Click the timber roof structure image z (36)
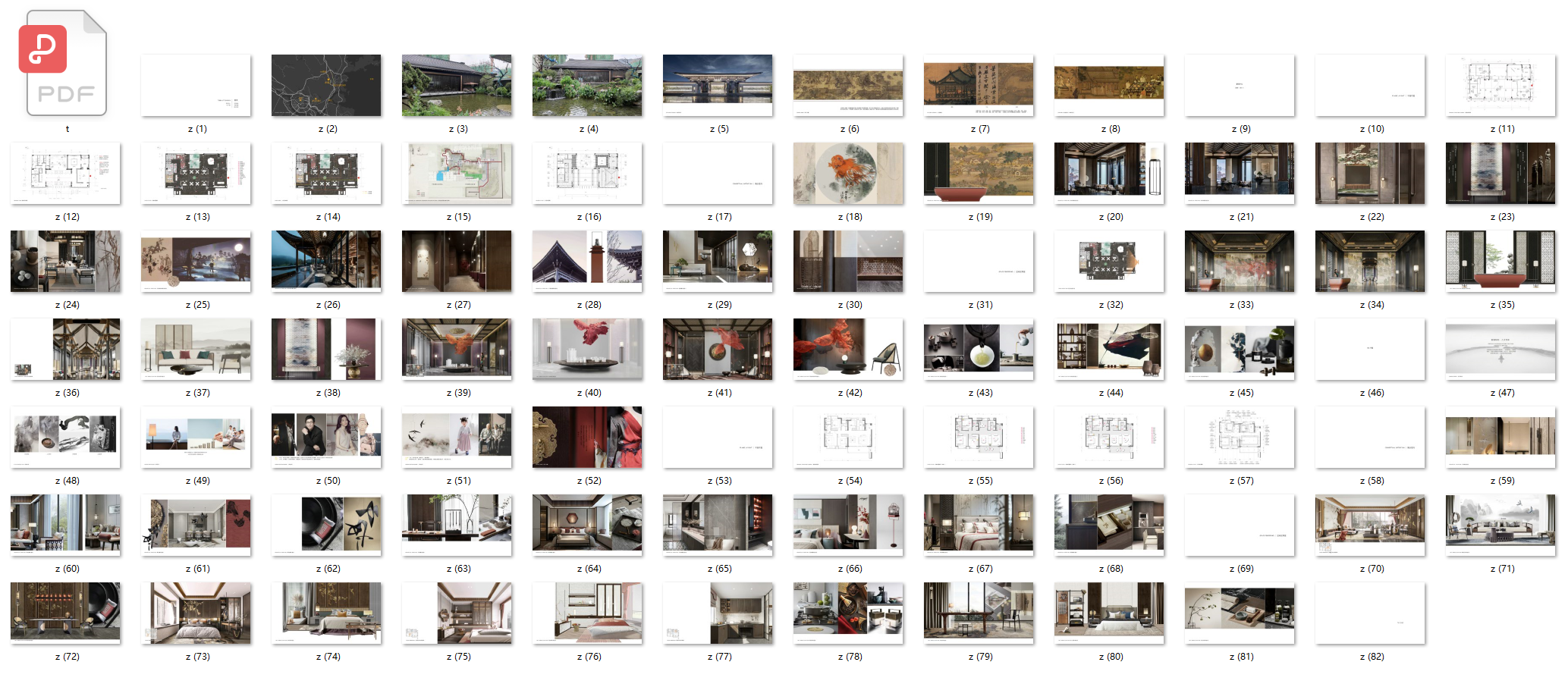 65,349
